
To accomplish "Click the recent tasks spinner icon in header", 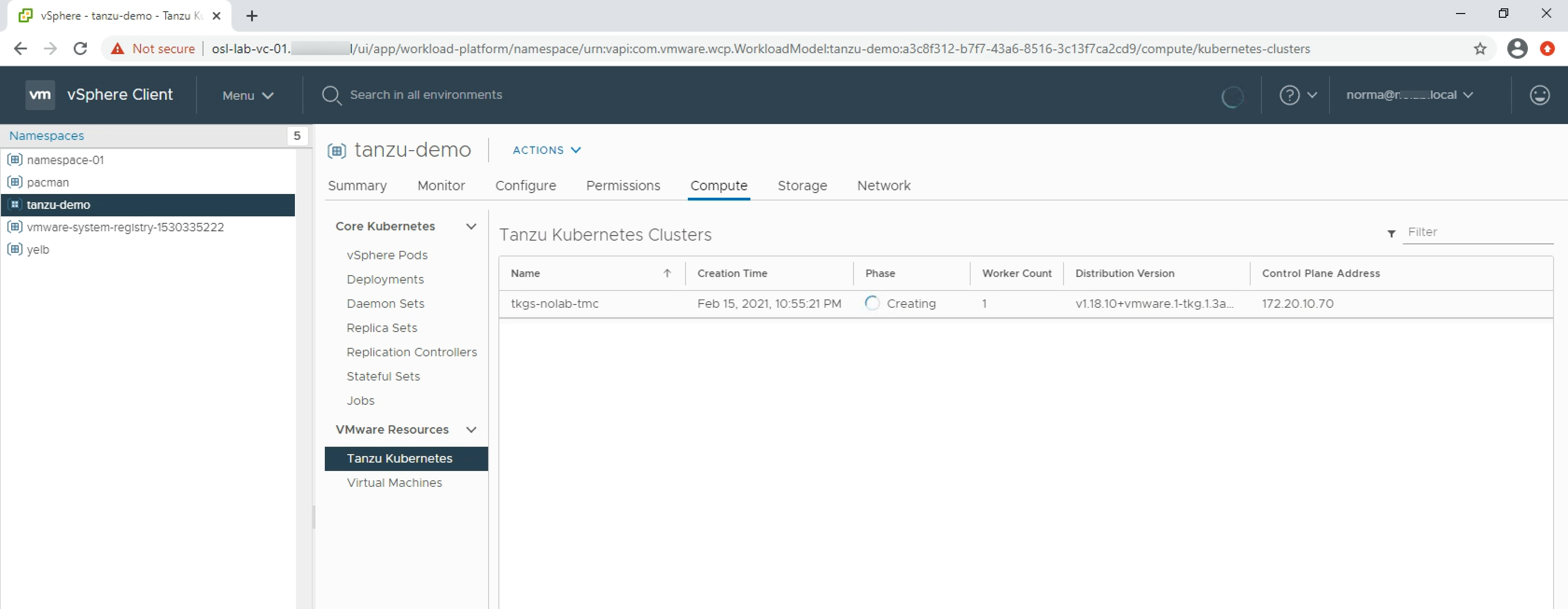I will tap(1232, 96).
